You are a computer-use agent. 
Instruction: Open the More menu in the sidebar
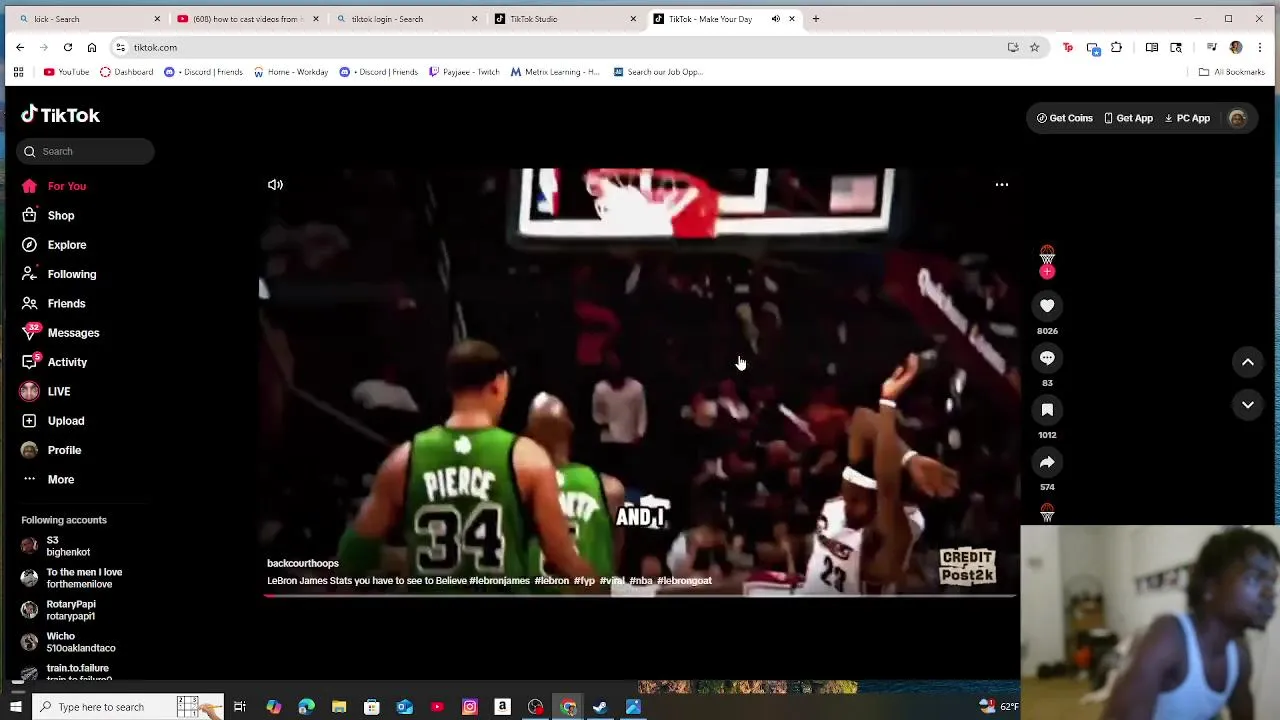click(48, 479)
